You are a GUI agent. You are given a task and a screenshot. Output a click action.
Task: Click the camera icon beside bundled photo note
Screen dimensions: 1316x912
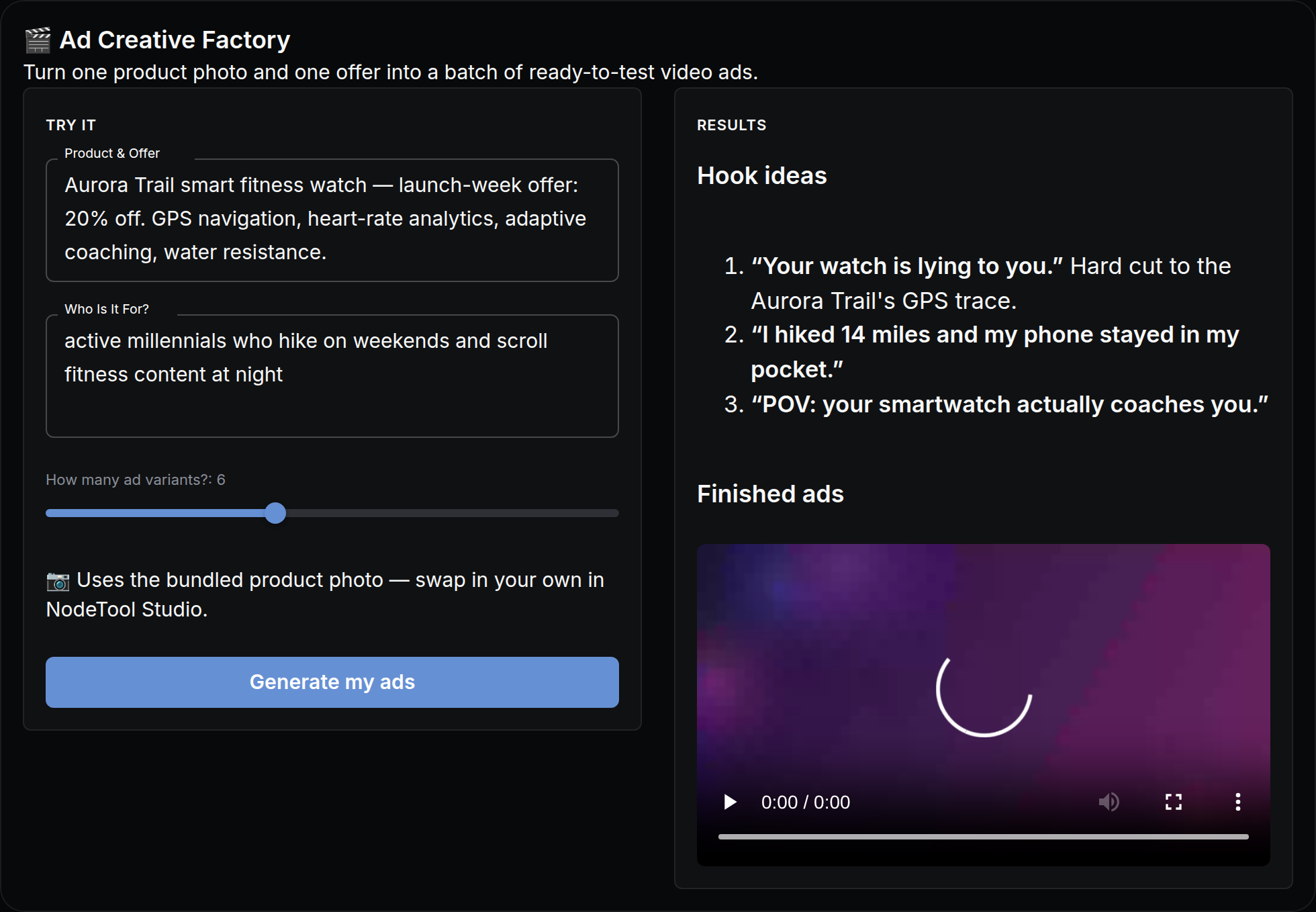(58, 581)
